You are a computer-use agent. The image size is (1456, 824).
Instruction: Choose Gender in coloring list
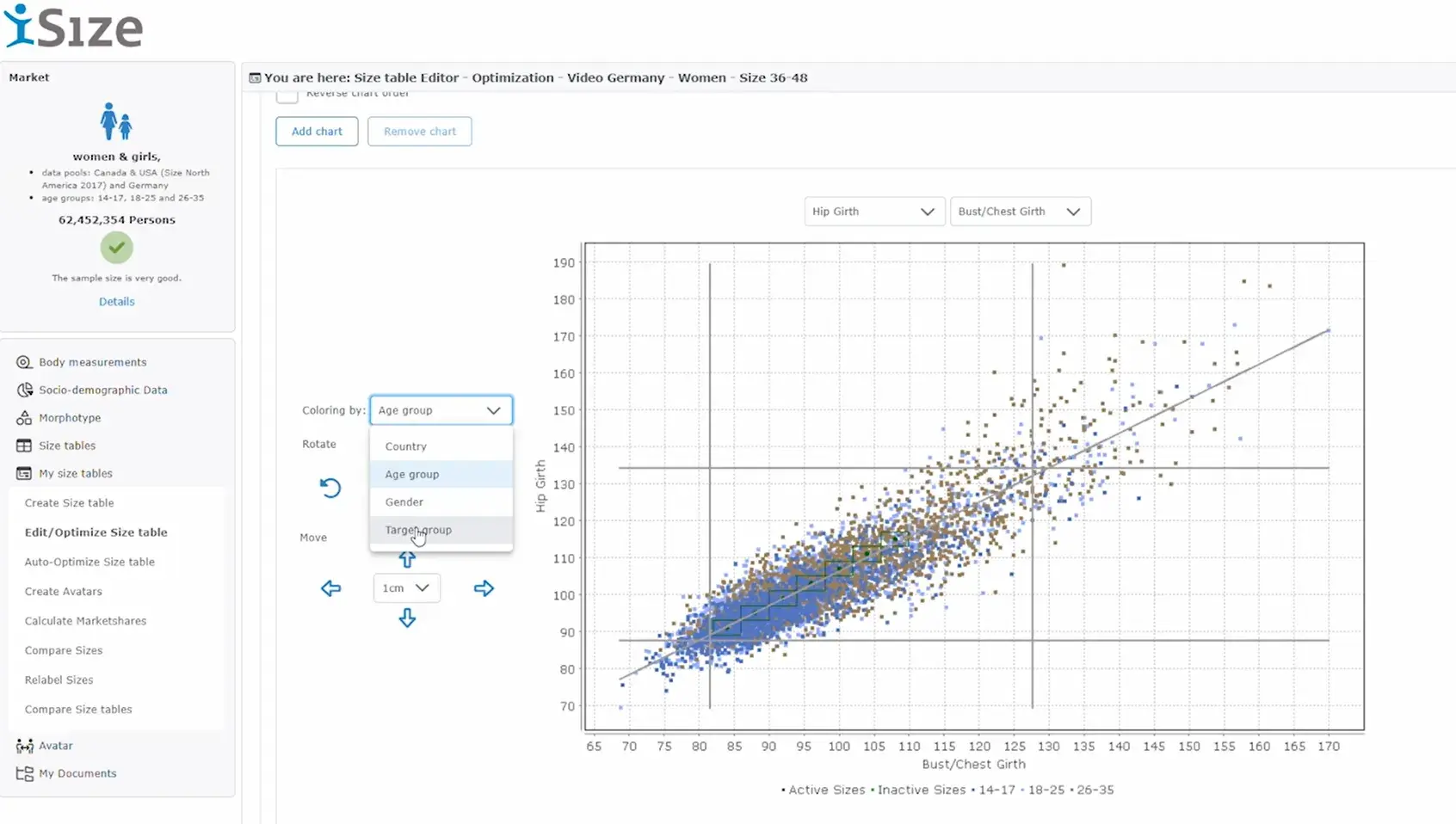441,502
